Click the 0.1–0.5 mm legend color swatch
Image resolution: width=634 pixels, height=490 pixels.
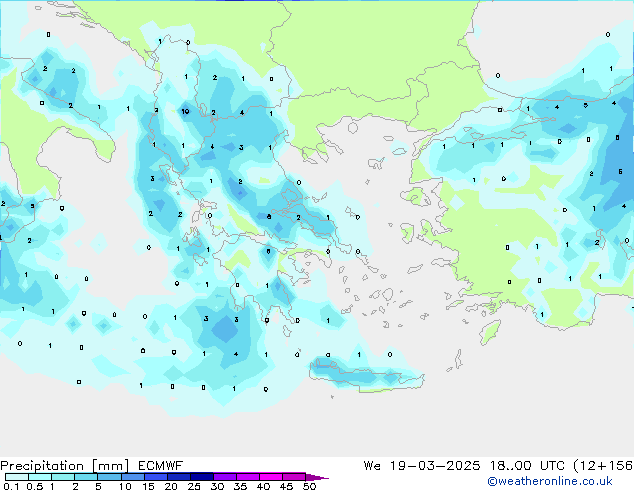click(17, 477)
